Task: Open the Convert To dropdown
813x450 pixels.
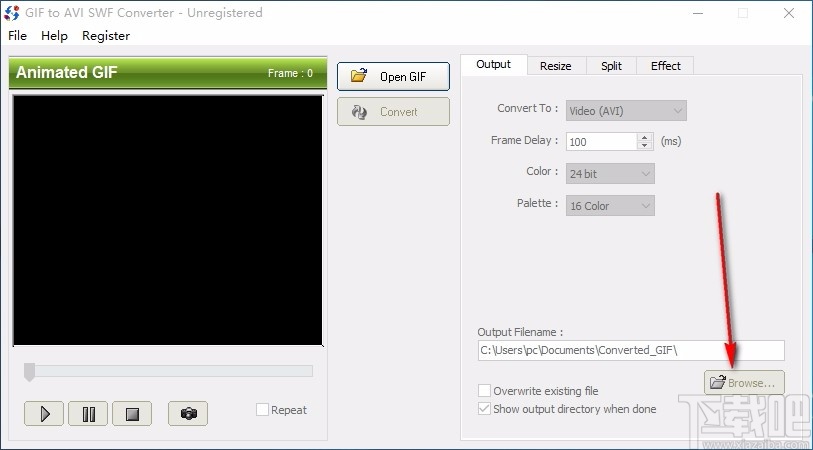Action: (x=626, y=110)
